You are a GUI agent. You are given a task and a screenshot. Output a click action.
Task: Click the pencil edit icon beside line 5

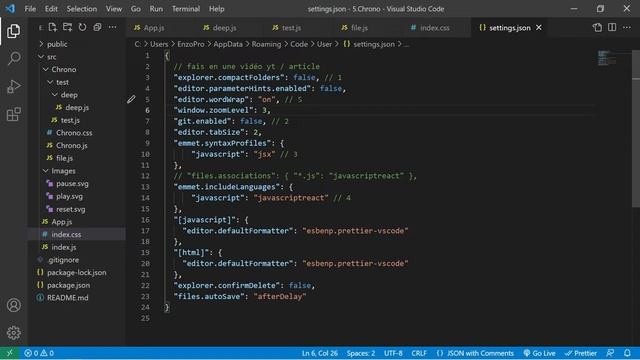pyautogui.click(x=131, y=99)
